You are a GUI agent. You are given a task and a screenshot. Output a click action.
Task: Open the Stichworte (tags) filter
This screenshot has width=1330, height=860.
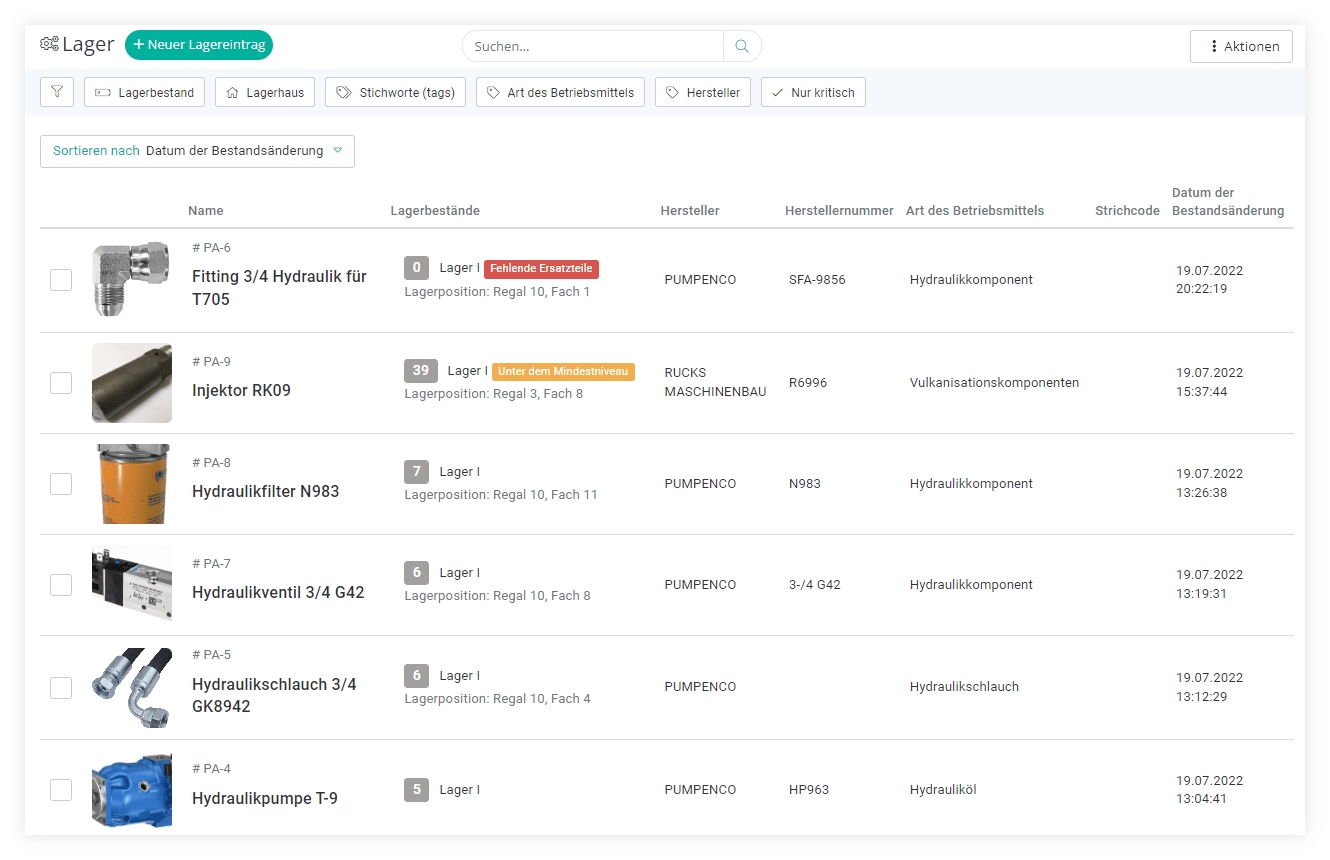coord(395,92)
